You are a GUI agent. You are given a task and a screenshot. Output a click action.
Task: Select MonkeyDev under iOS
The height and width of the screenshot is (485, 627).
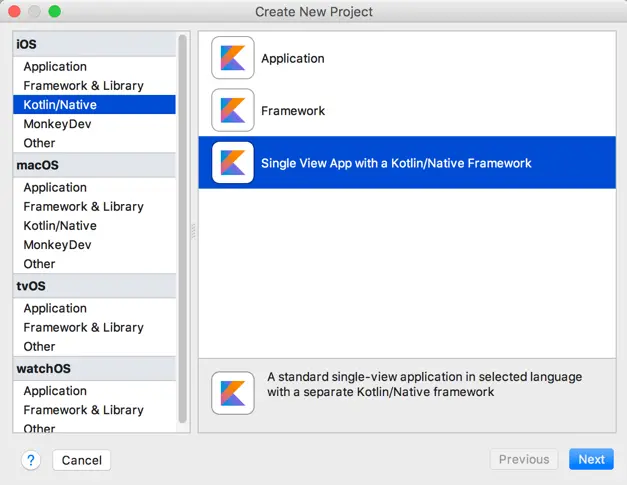point(94,124)
